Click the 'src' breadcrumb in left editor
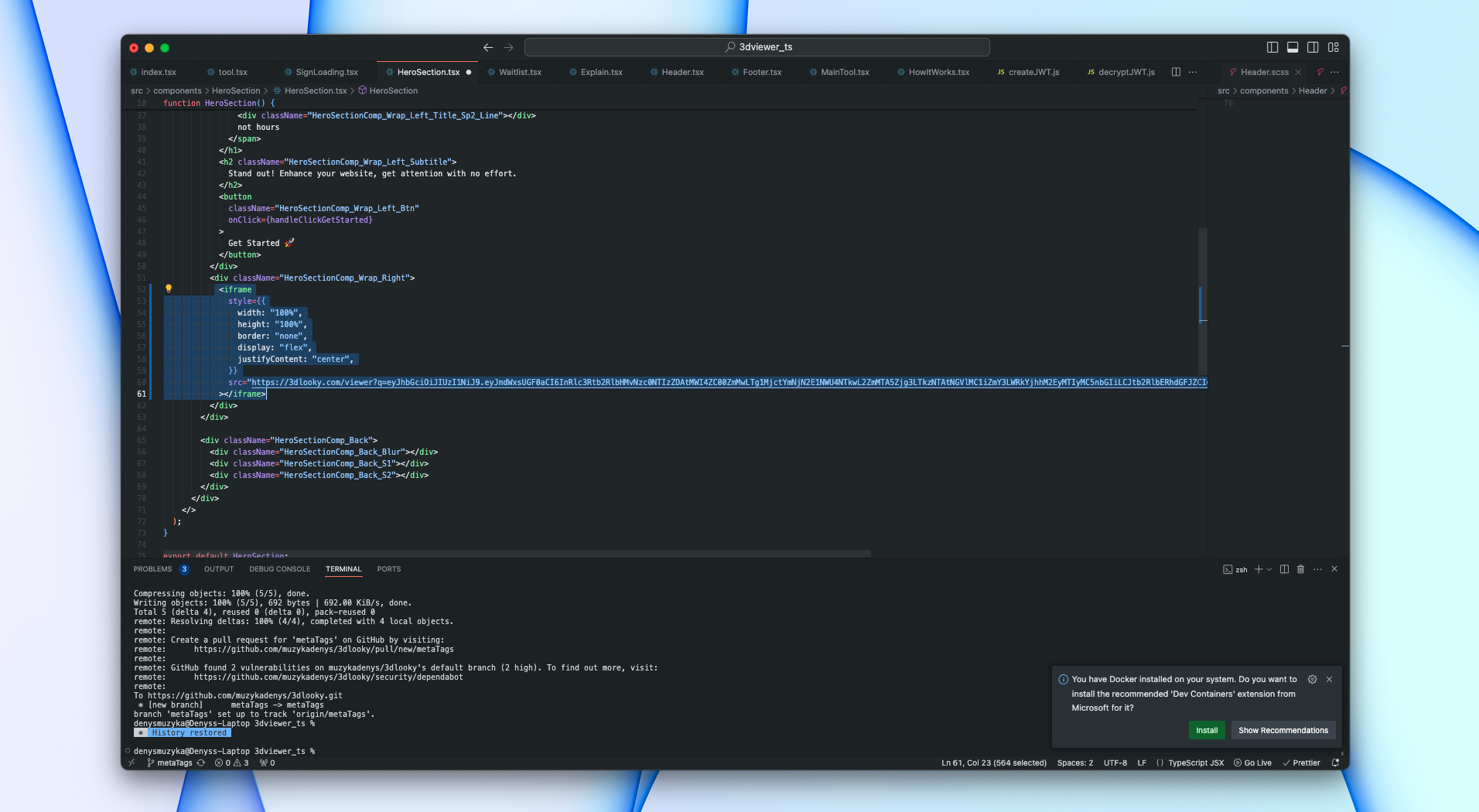 click(x=137, y=90)
